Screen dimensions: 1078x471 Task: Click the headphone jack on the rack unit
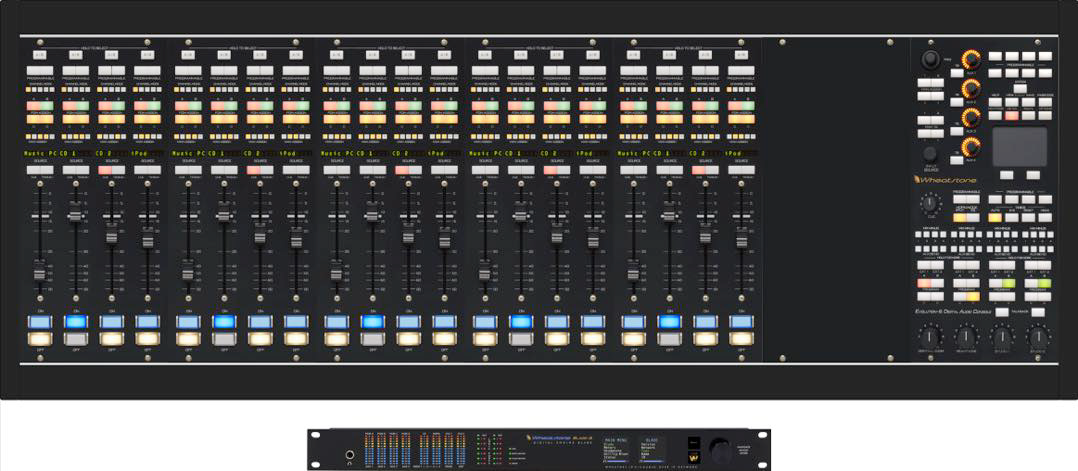pyautogui.click(x=350, y=453)
